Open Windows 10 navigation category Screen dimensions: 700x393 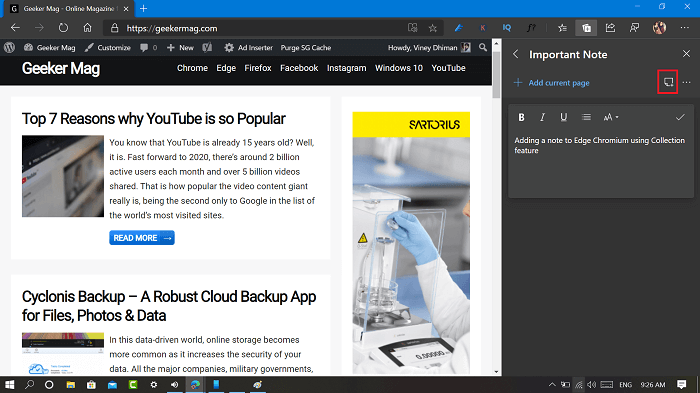point(399,68)
